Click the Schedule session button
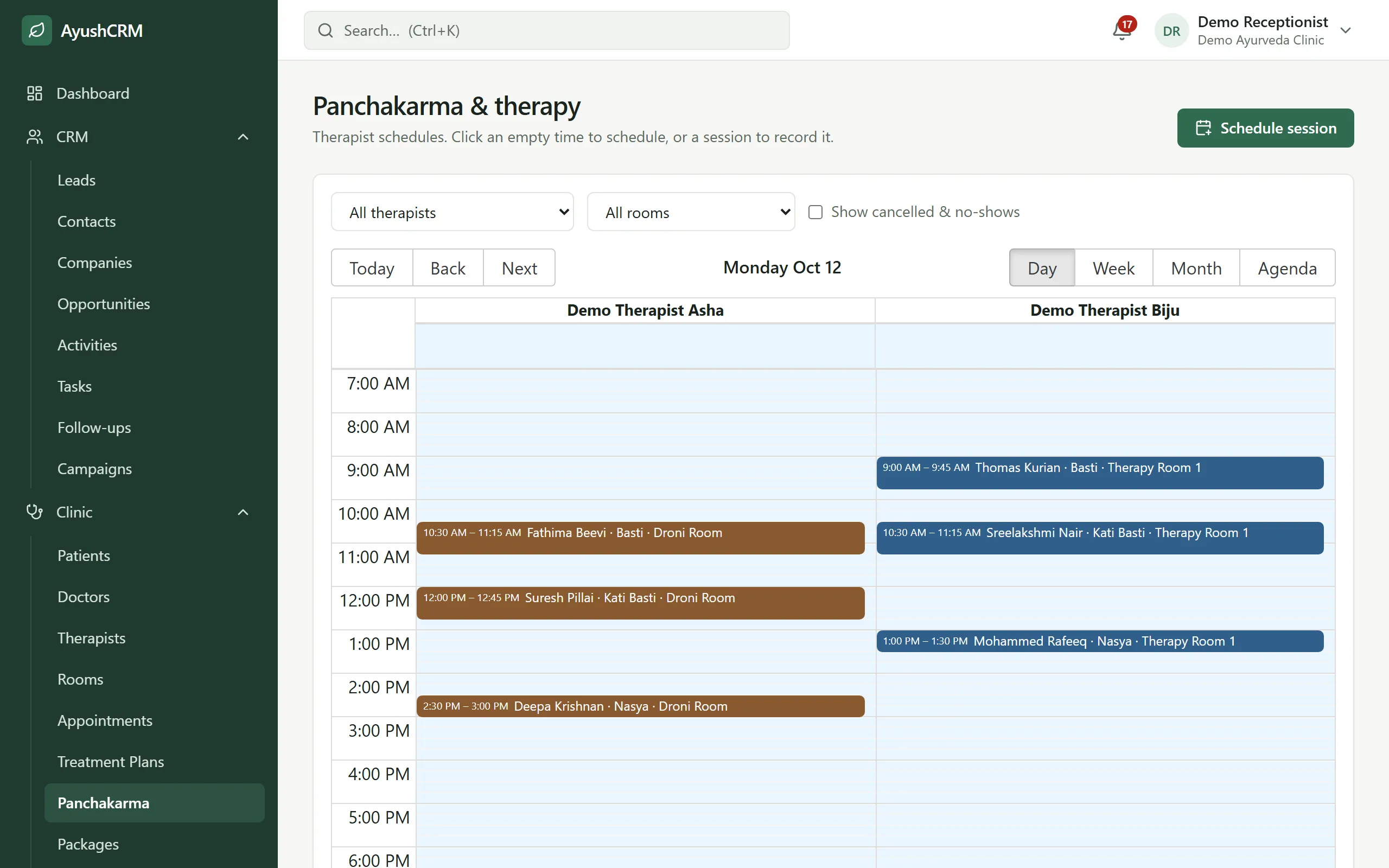This screenshot has height=868, width=1389. coord(1265,128)
